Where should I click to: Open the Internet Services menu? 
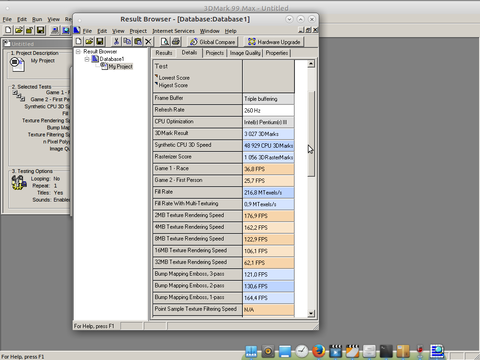point(173,31)
